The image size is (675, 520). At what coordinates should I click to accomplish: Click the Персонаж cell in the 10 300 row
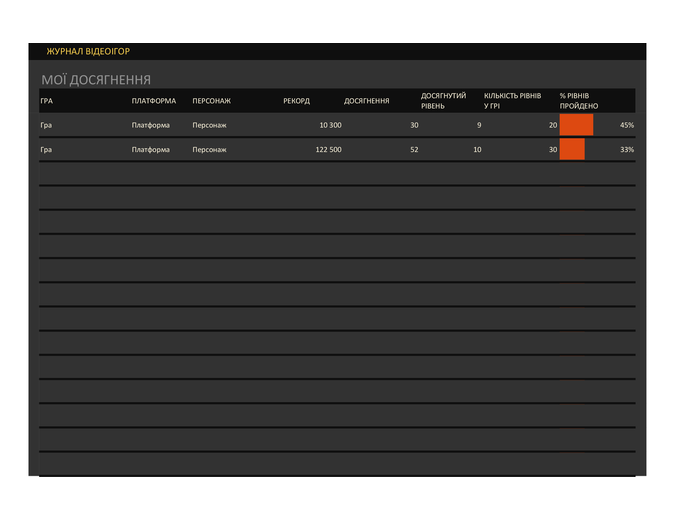pyautogui.click(x=209, y=125)
